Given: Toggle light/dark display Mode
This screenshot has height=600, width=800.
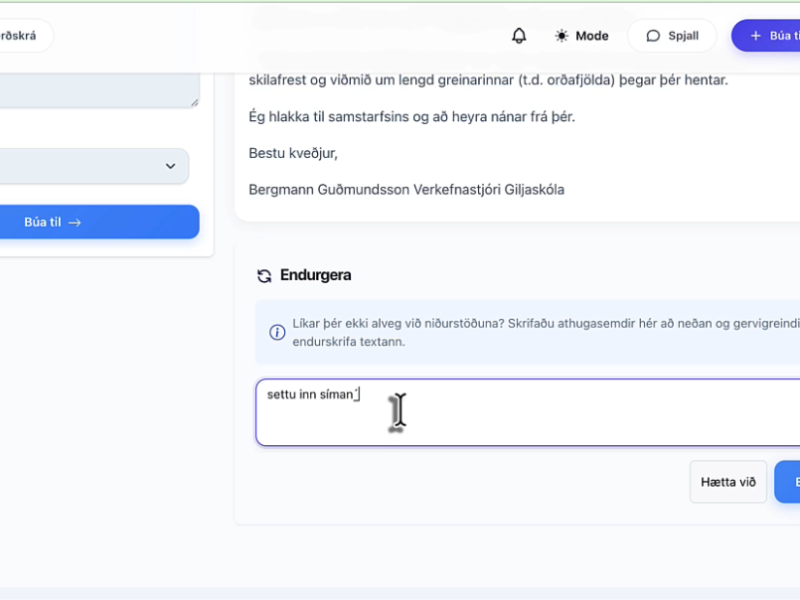Looking at the screenshot, I should coord(582,35).
